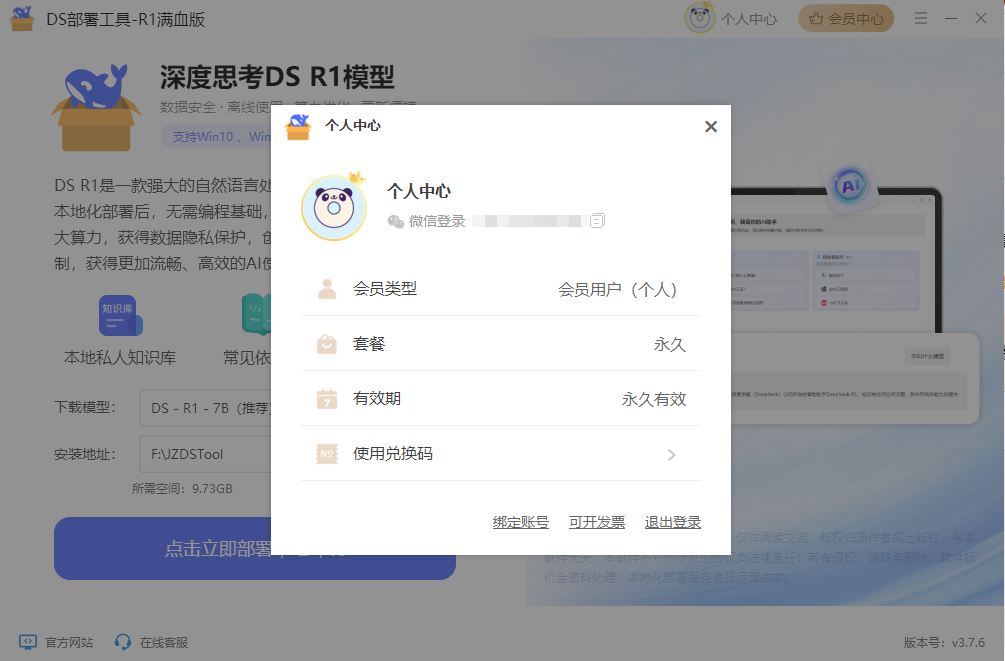Copy the account ID with the copy icon
The width and height of the screenshot is (1005, 661).
tap(597, 221)
